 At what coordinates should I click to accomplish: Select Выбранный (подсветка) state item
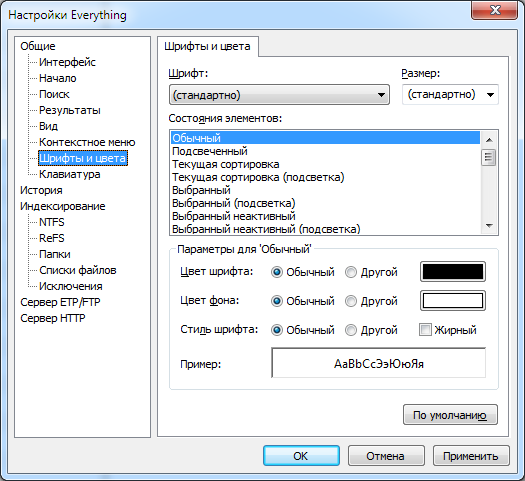[325, 203]
